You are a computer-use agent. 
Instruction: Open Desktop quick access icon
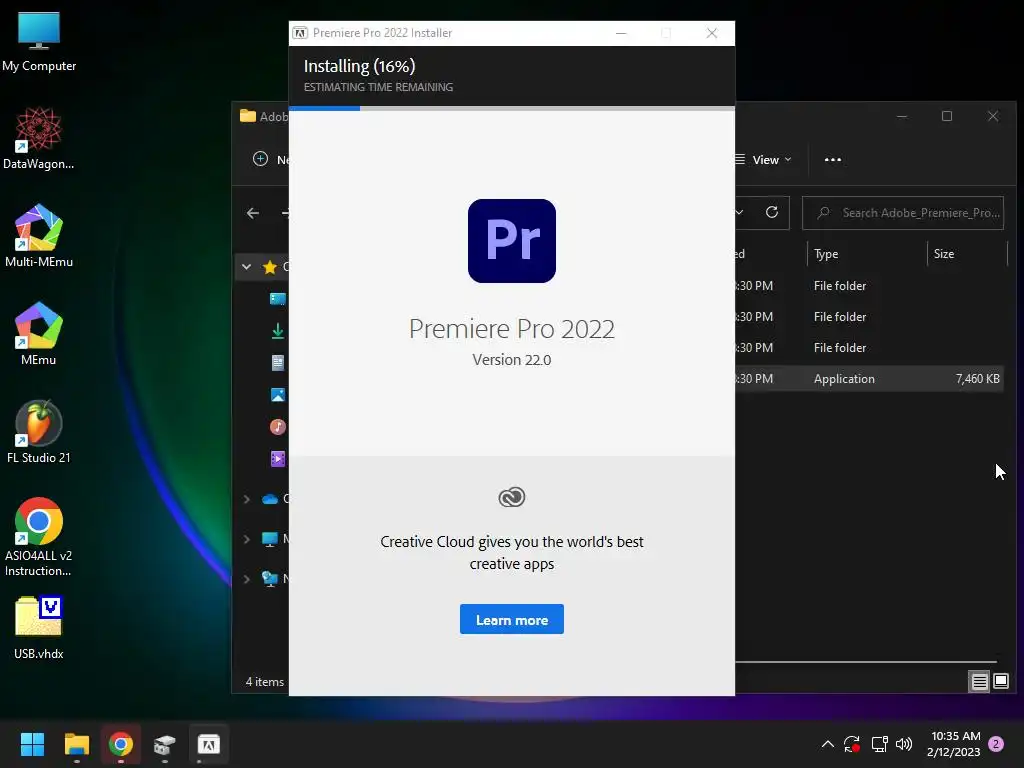click(278, 299)
